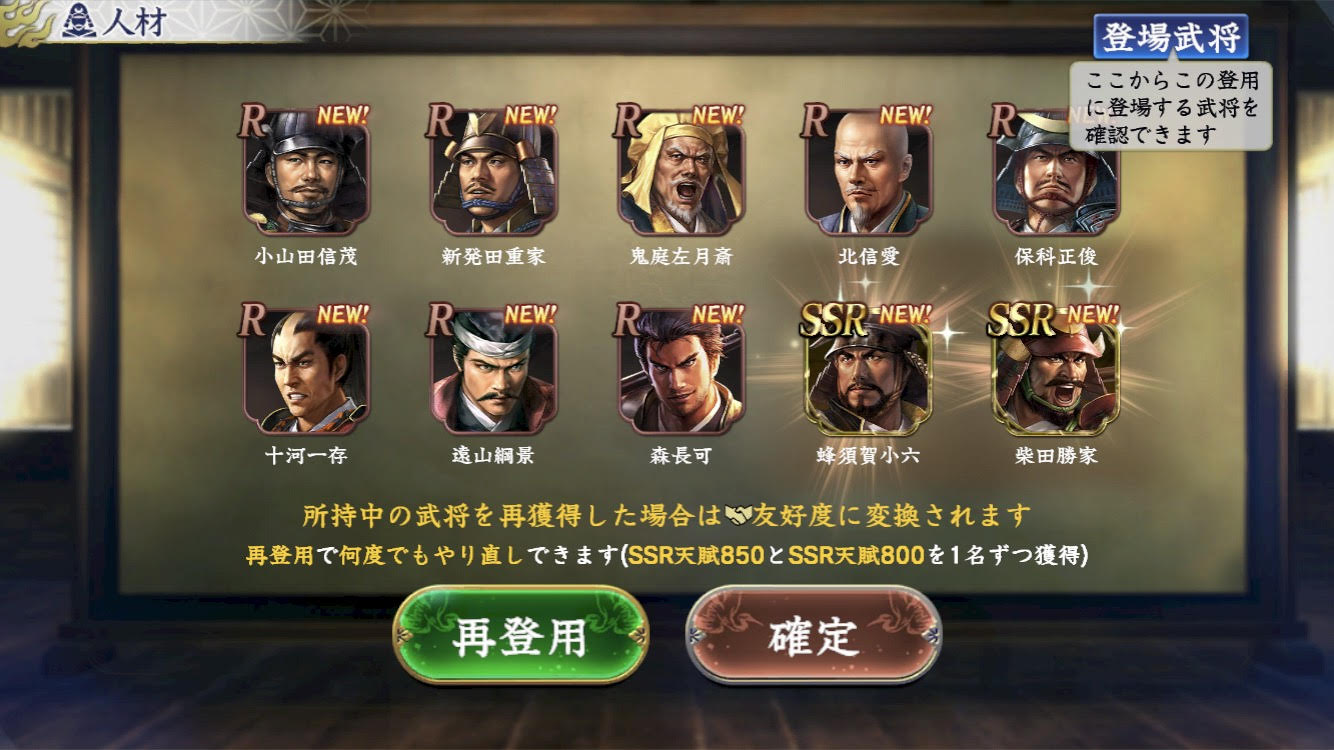Viewport: 1334px width, 750px height.
Task: Dismiss the 登場武将 tooltip bubble
Action: (1171, 106)
